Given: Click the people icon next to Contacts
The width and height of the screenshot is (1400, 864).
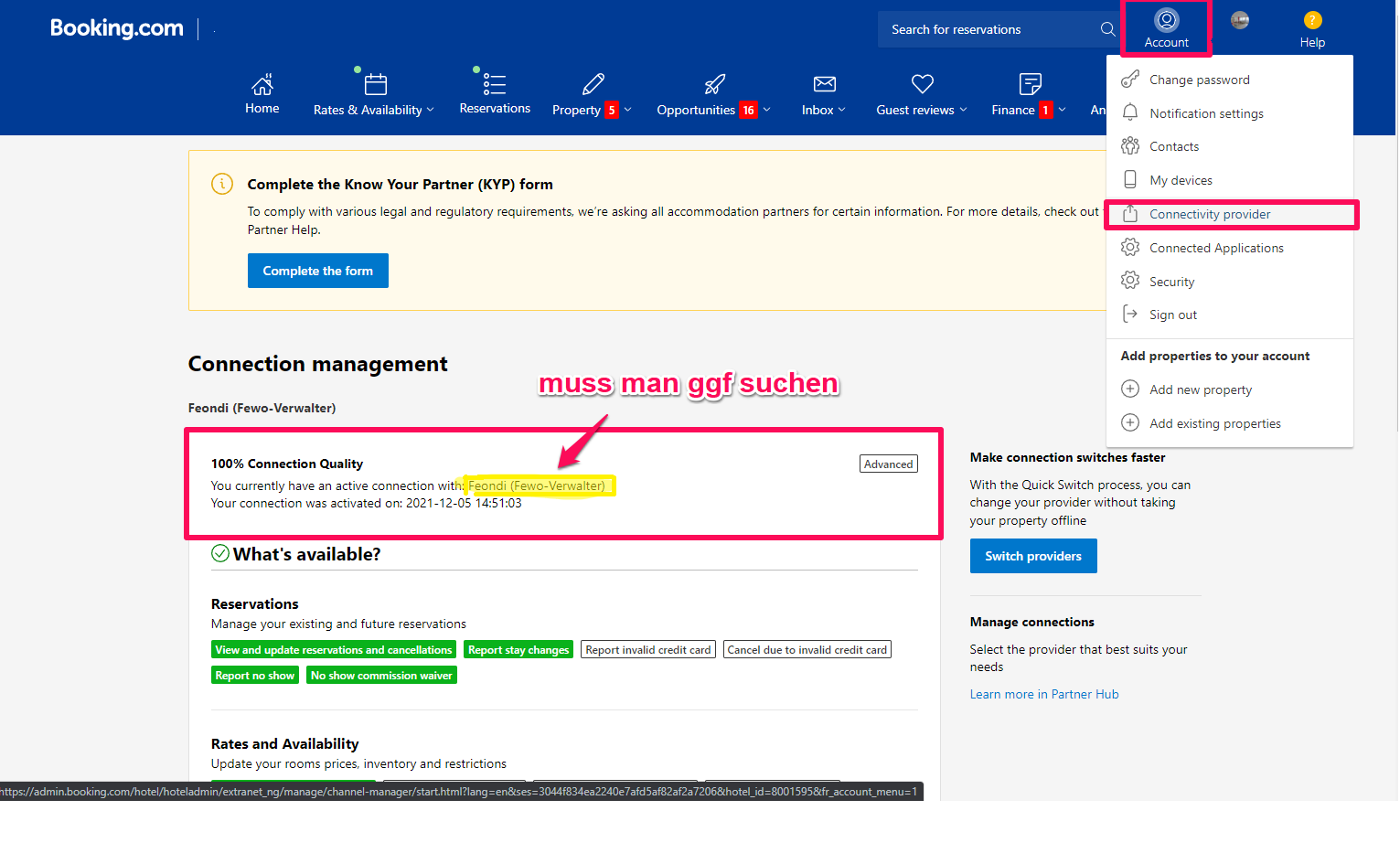Looking at the screenshot, I should click(1130, 146).
